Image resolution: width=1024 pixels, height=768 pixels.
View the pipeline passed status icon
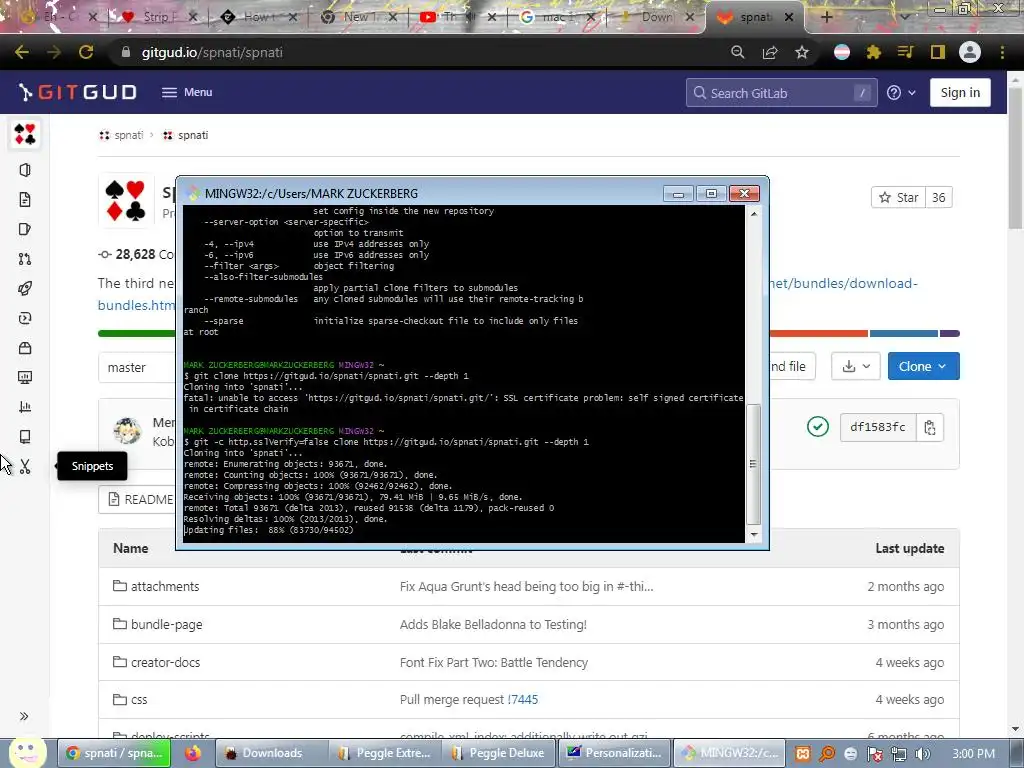tap(818, 427)
